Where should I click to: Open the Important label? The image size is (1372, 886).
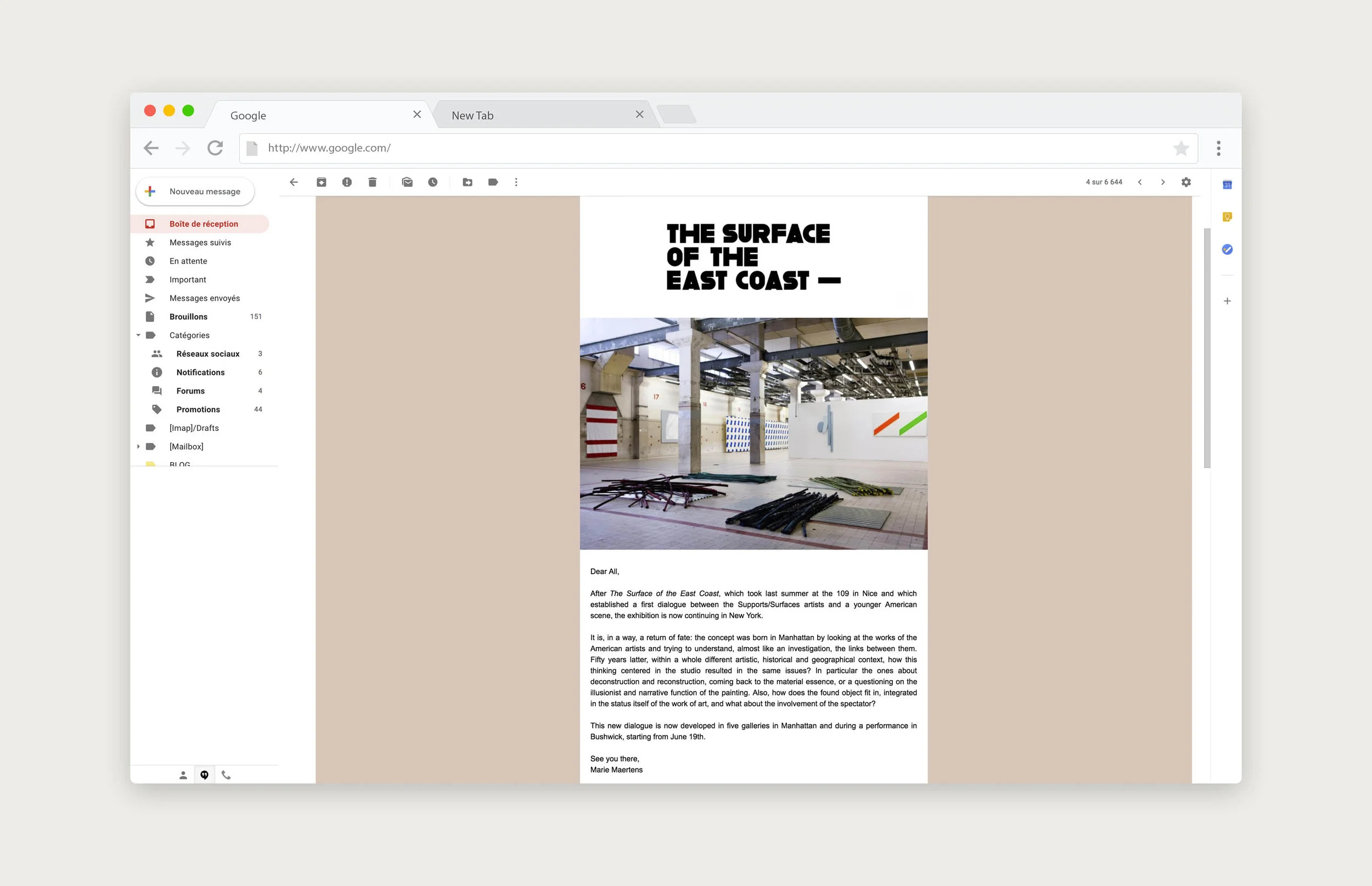[x=200, y=279]
